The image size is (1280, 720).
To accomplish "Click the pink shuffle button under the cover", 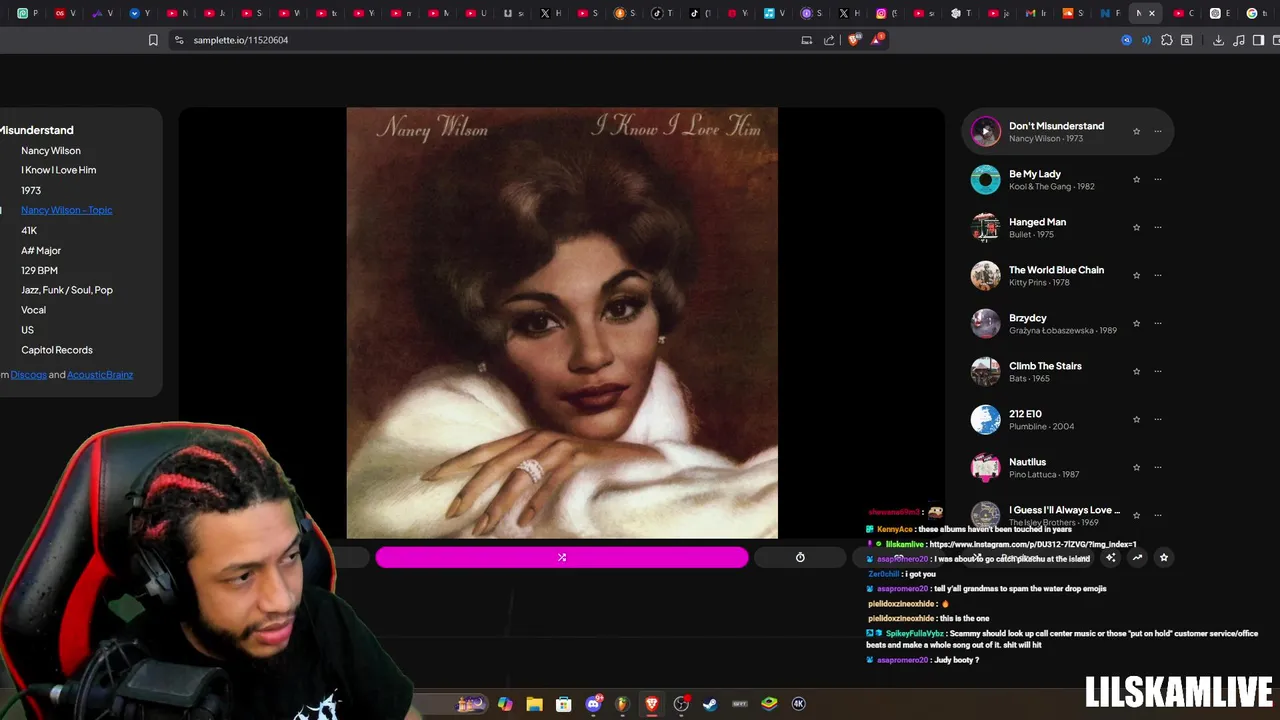I will [x=562, y=558].
